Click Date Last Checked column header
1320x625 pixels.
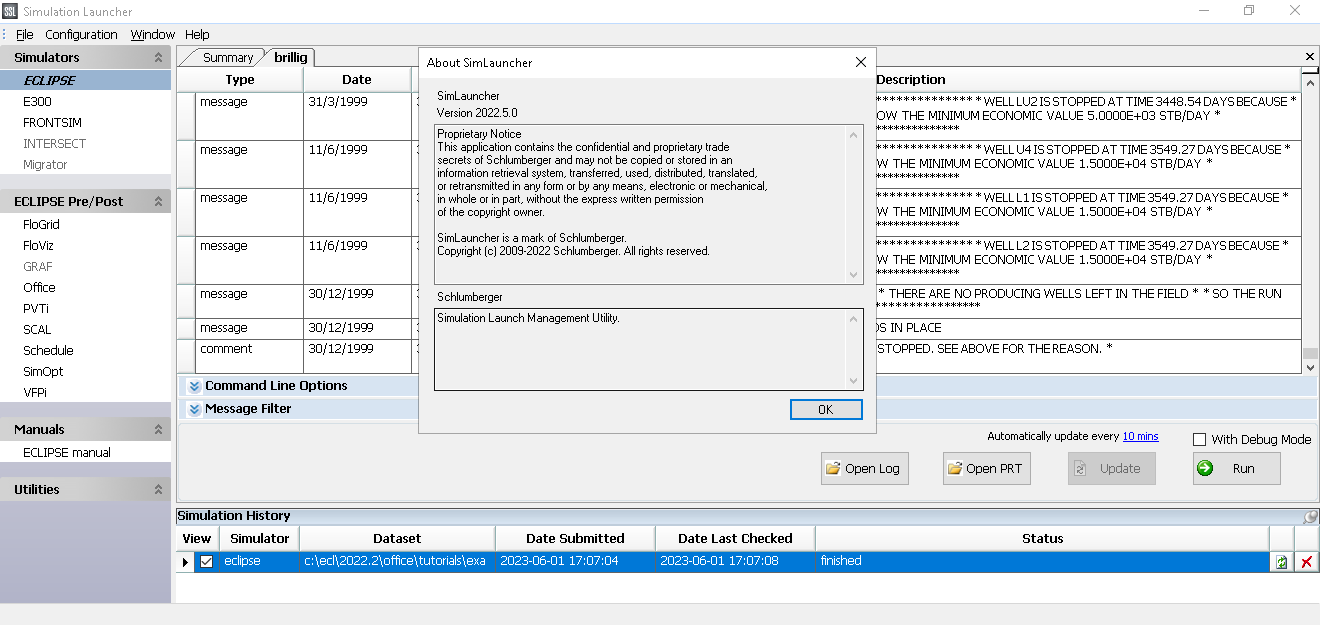tap(735, 538)
